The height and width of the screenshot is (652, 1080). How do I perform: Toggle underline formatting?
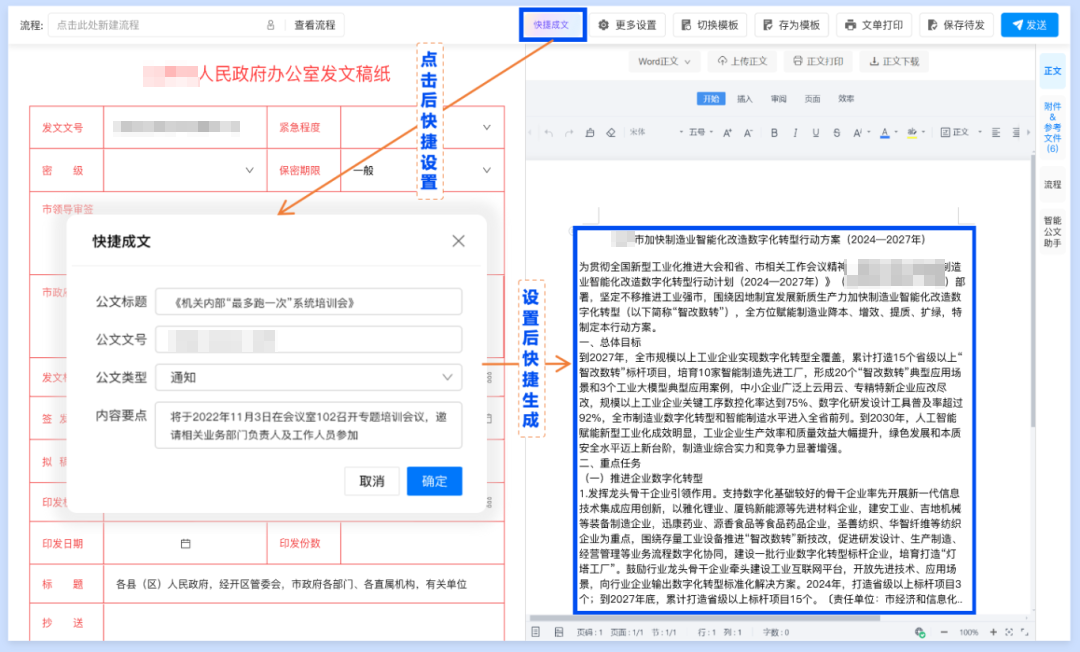pyautogui.click(x=816, y=132)
